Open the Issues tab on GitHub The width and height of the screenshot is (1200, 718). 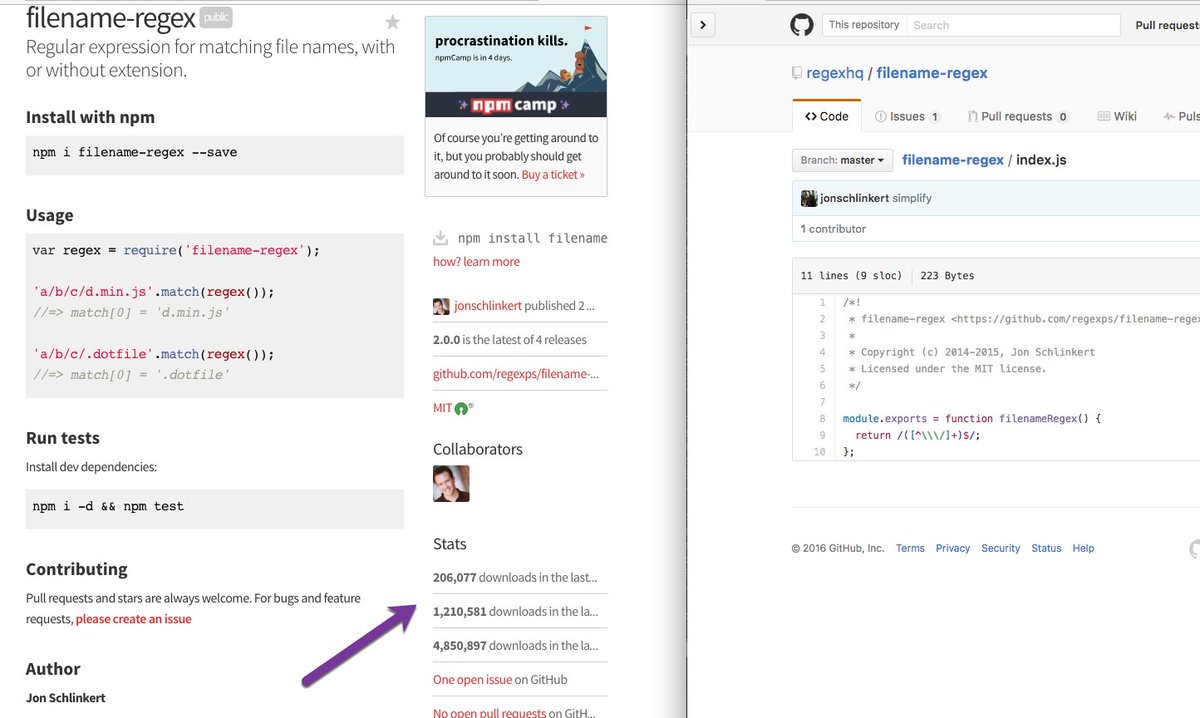point(907,116)
